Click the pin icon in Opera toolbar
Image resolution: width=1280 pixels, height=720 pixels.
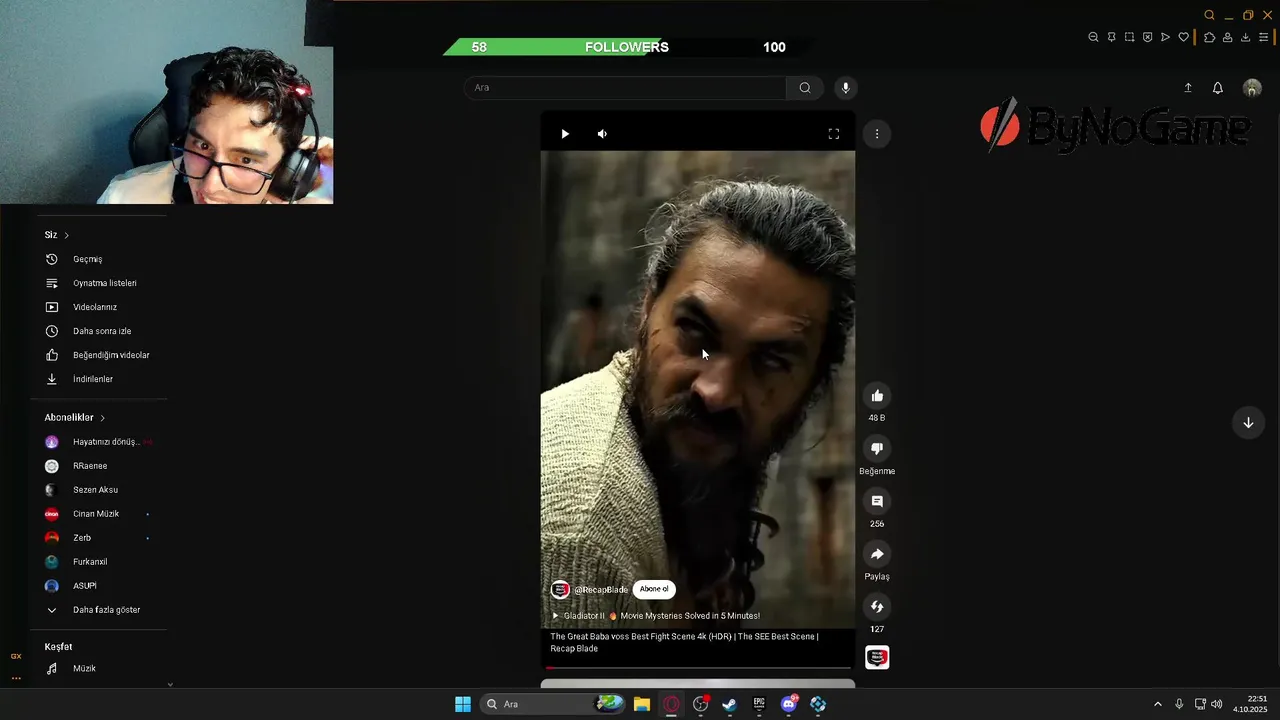pos(1111,37)
